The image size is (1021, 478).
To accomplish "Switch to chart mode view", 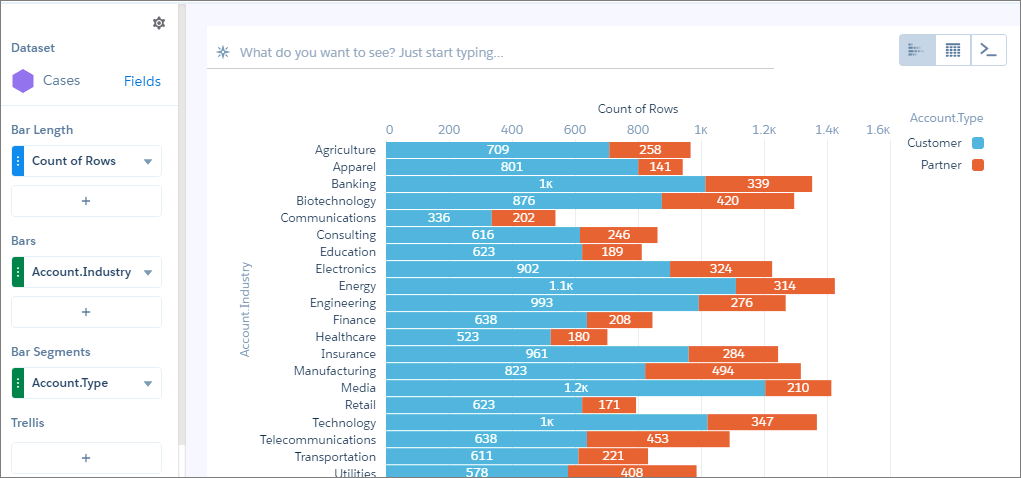I will [917, 50].
